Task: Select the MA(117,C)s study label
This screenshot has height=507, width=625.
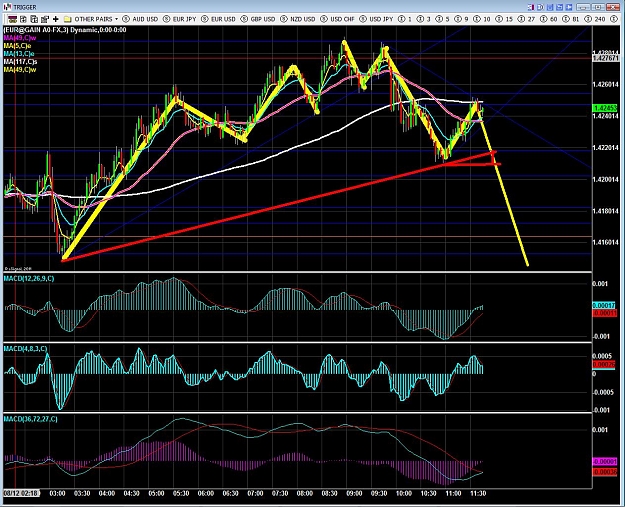Action: click(20, 62)
